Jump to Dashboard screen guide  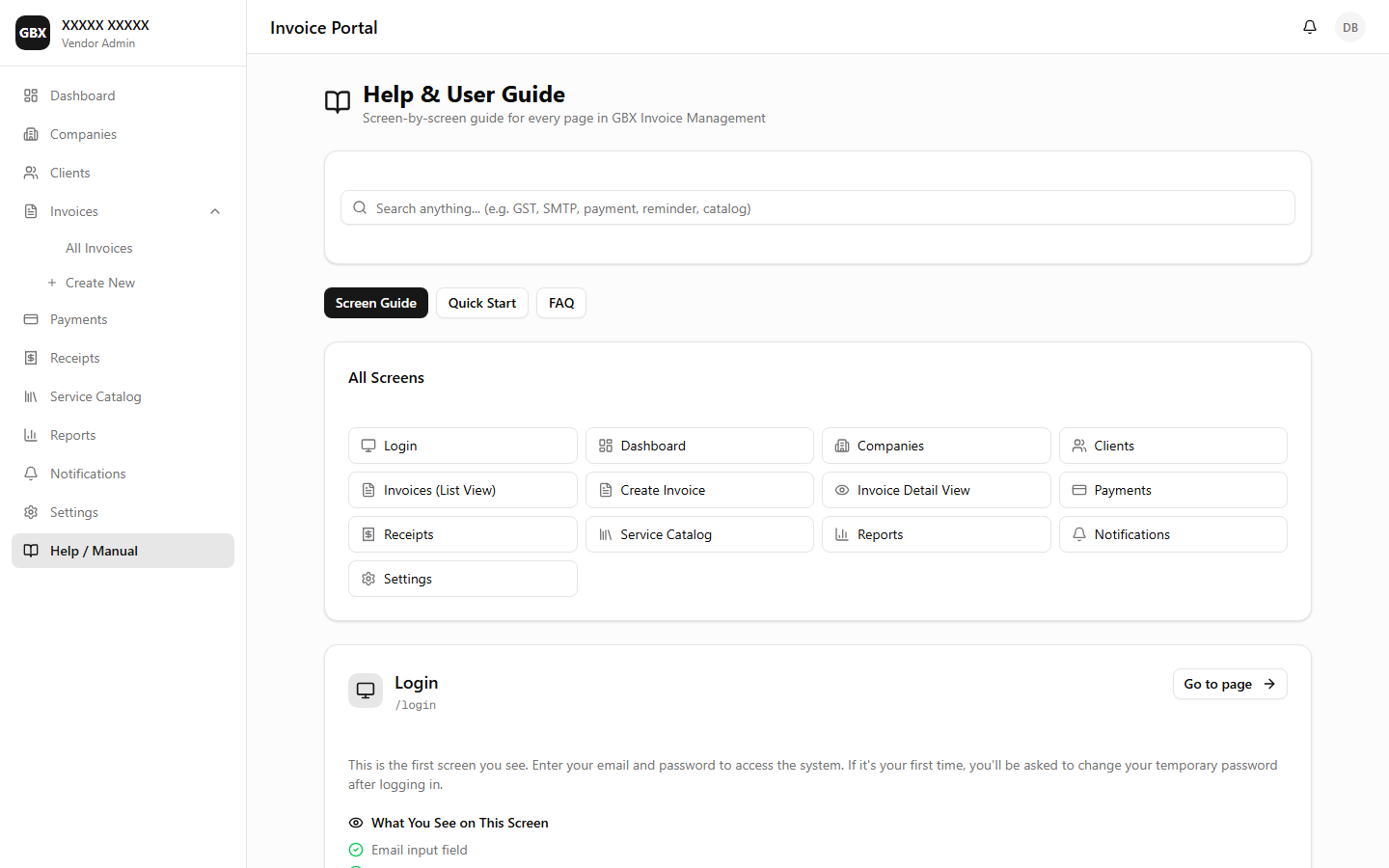[x=699, y=446]
